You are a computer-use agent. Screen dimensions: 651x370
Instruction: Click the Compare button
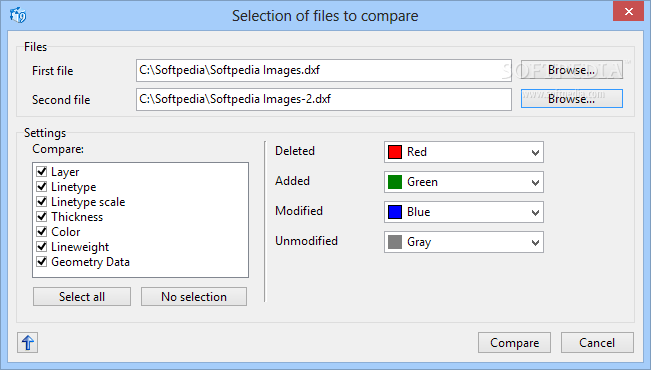click(514, 343)
